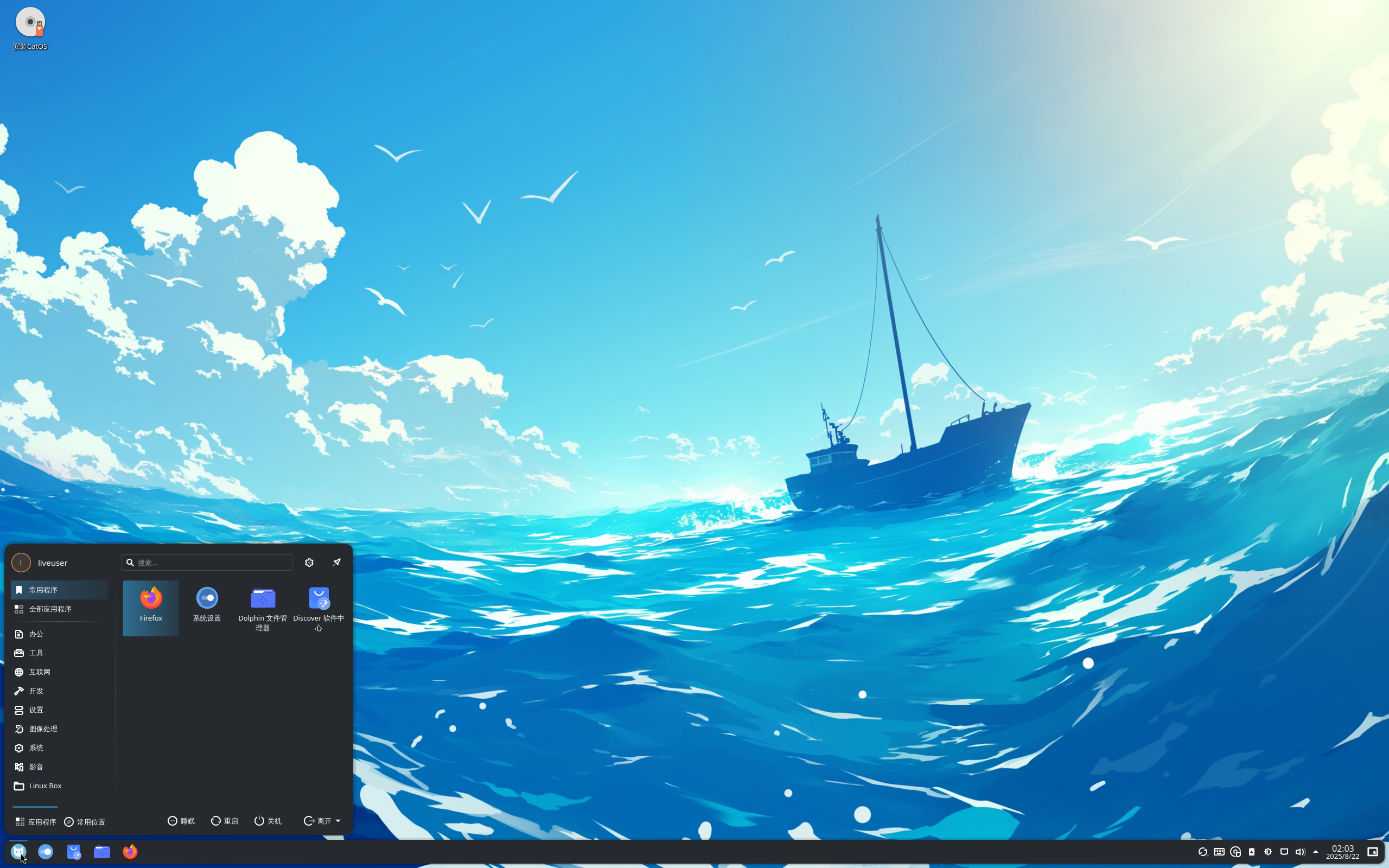Open Discover from the taskbar

point(74,851)
